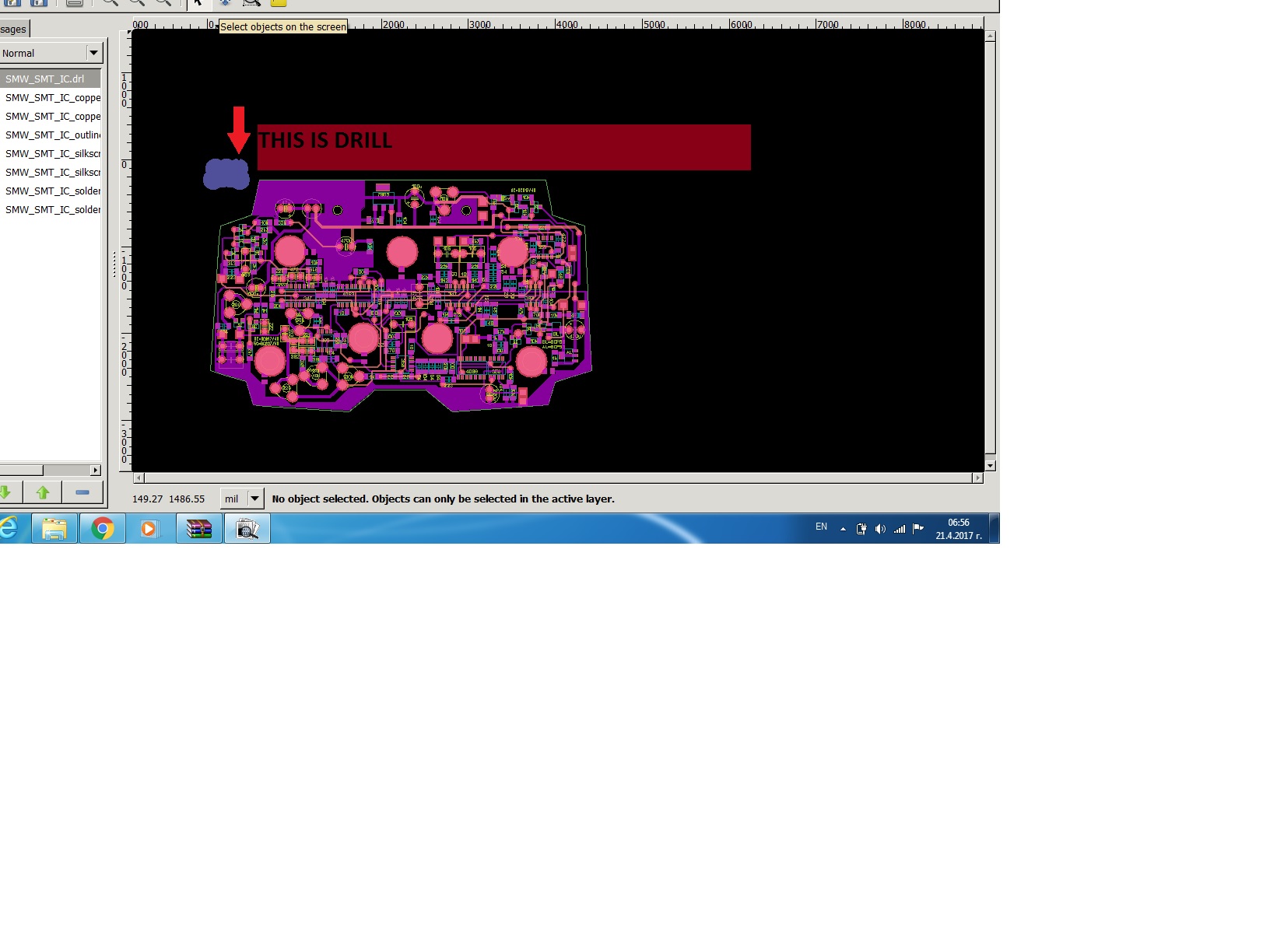1270x952 pixels.
Task: Click the layer list scrollbar right arrow
Action: [96, 470]
